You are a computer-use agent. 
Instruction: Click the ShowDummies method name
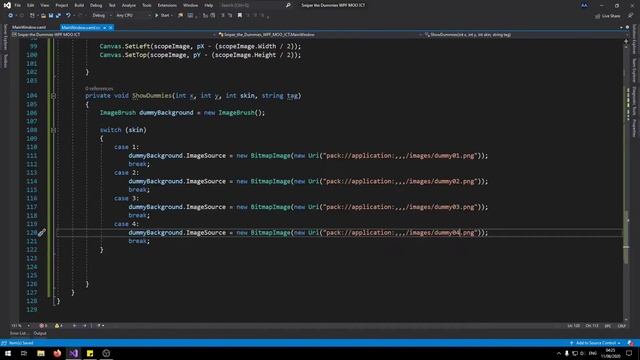click(151, 96)
